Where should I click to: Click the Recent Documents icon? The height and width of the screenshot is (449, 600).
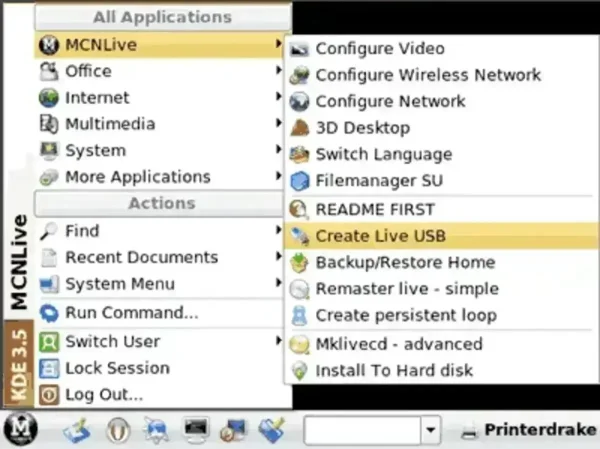[49, 257]
